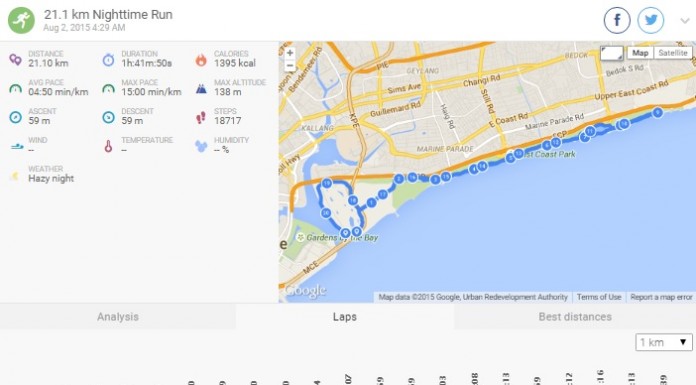Zoom out on the map
Screen dimensions: 696x385
[x=290, y=65]
